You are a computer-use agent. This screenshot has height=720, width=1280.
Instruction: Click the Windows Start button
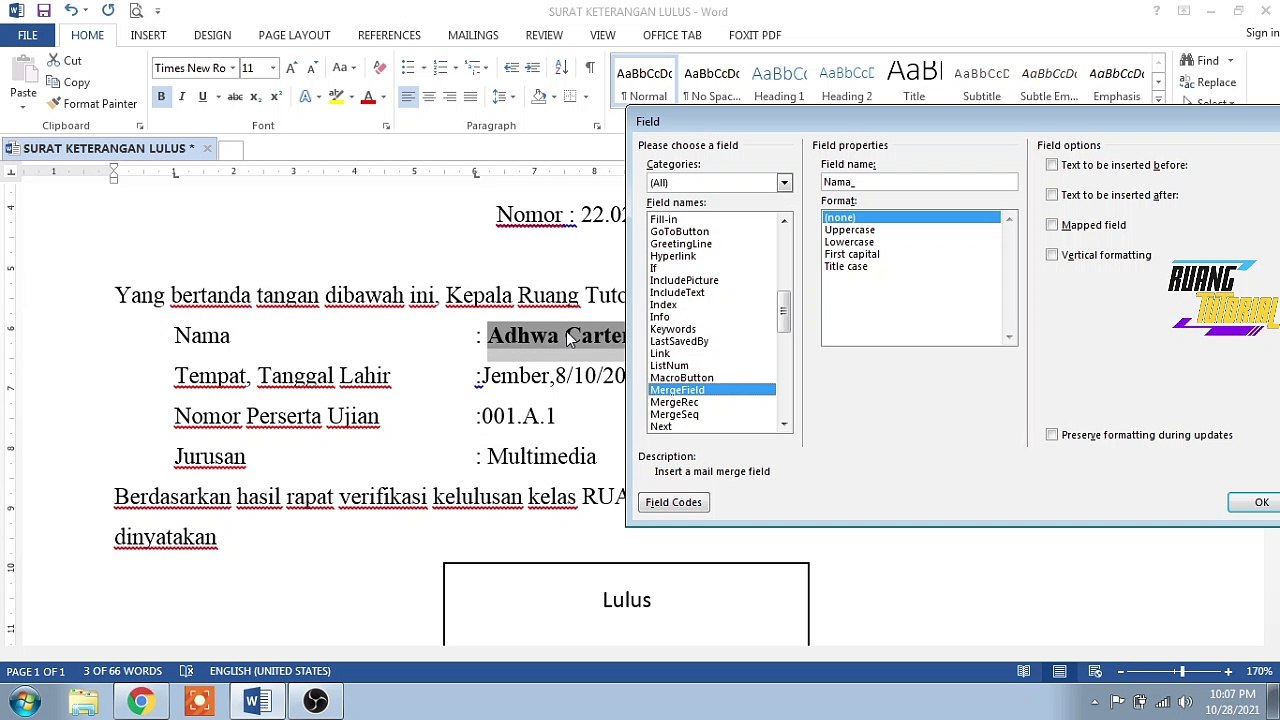[24, 702]
